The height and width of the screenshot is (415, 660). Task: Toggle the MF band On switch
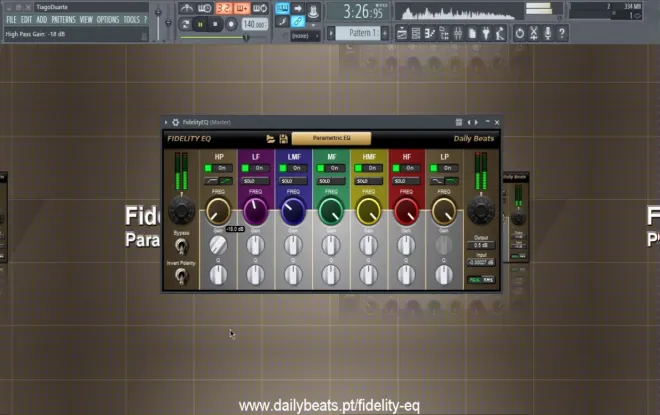331,168
